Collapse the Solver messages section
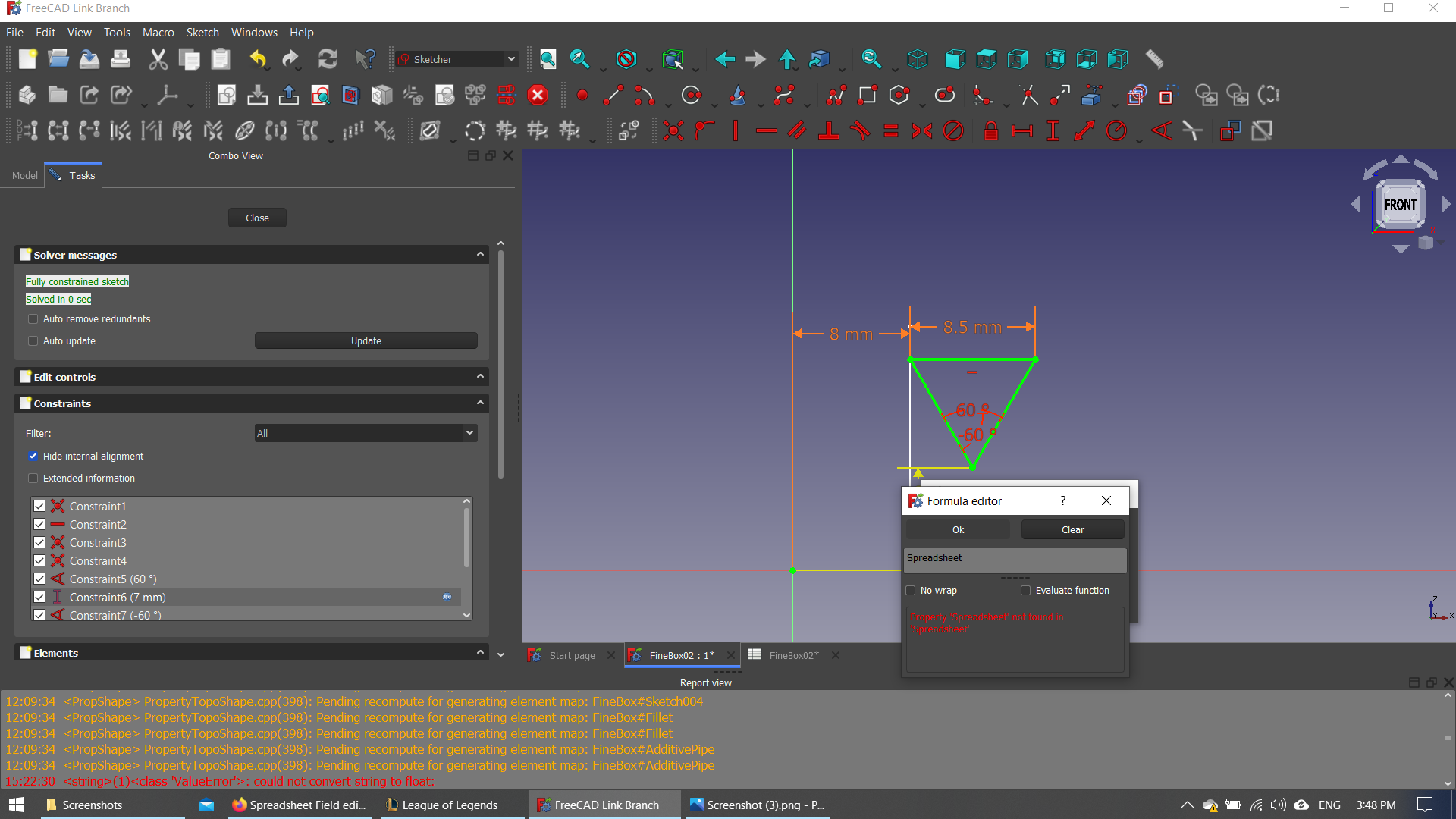The image size is (1456, 819). pos(480,254)
